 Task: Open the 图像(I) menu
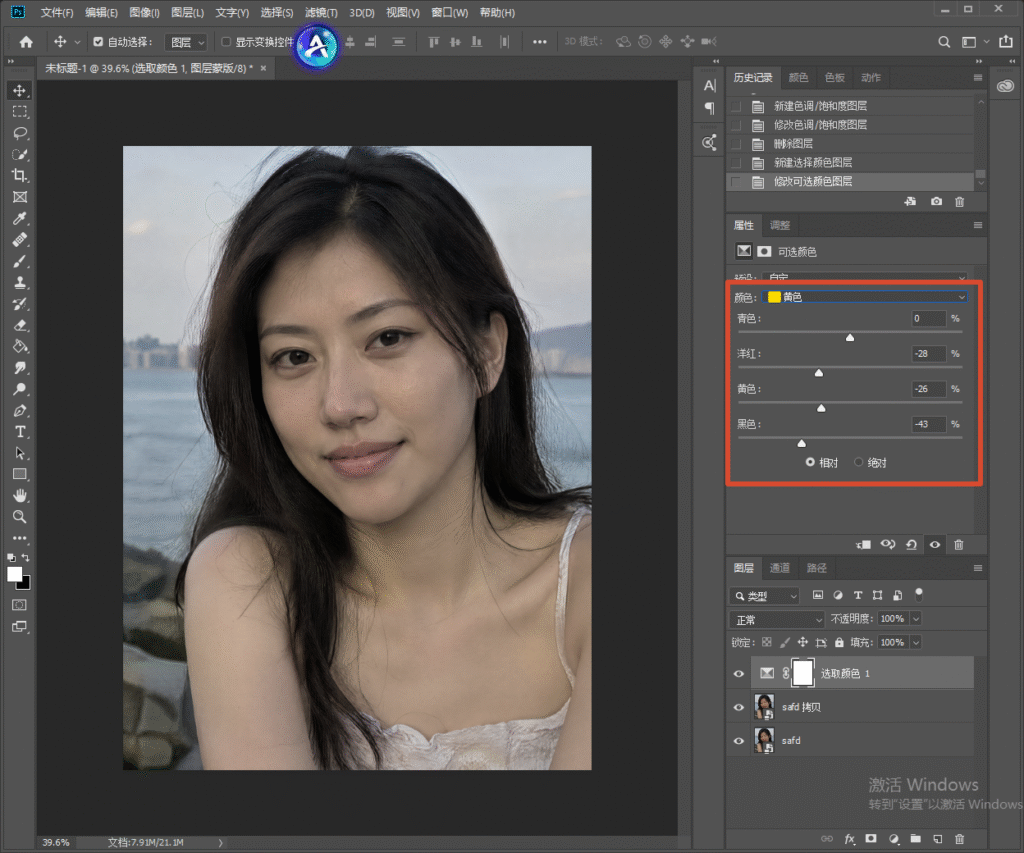pos(144,12)
